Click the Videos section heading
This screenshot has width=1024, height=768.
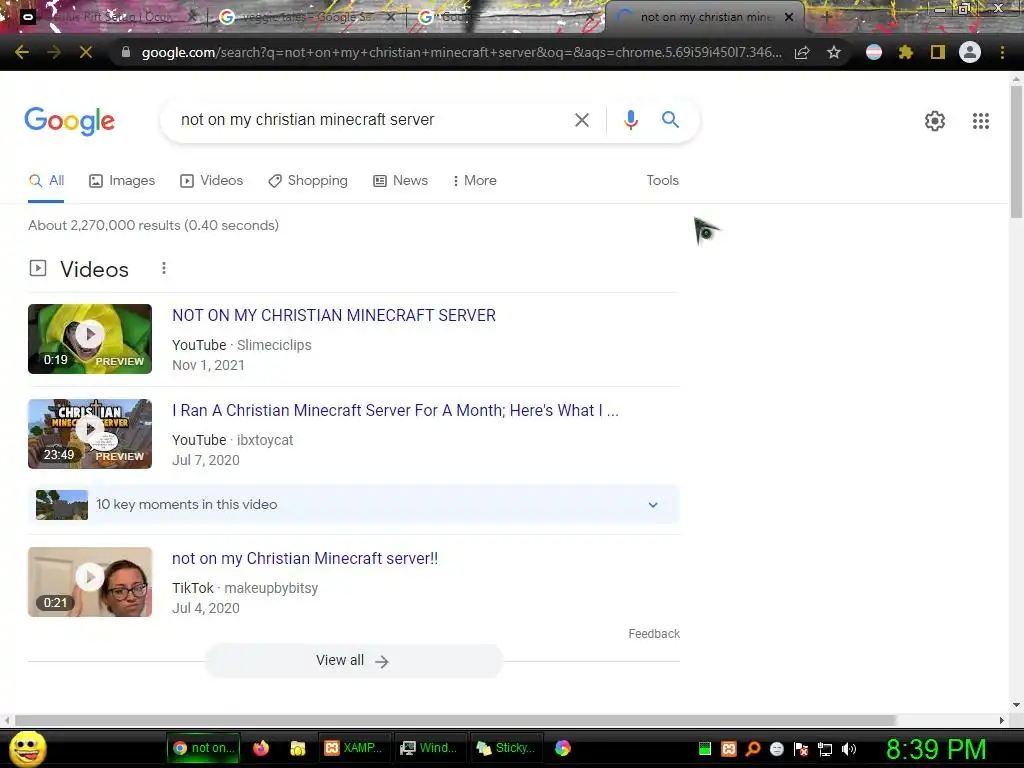point(94,269)
